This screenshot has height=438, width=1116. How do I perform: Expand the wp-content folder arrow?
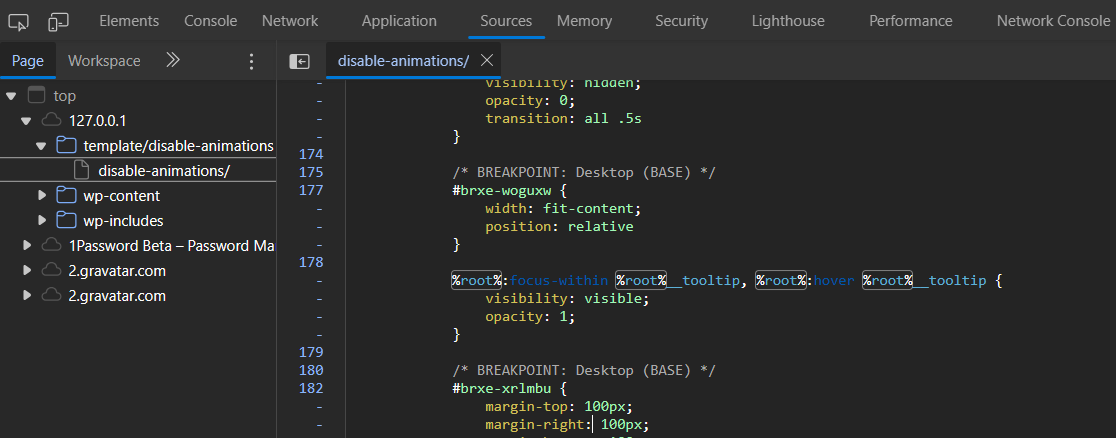(x=42, y=195)
